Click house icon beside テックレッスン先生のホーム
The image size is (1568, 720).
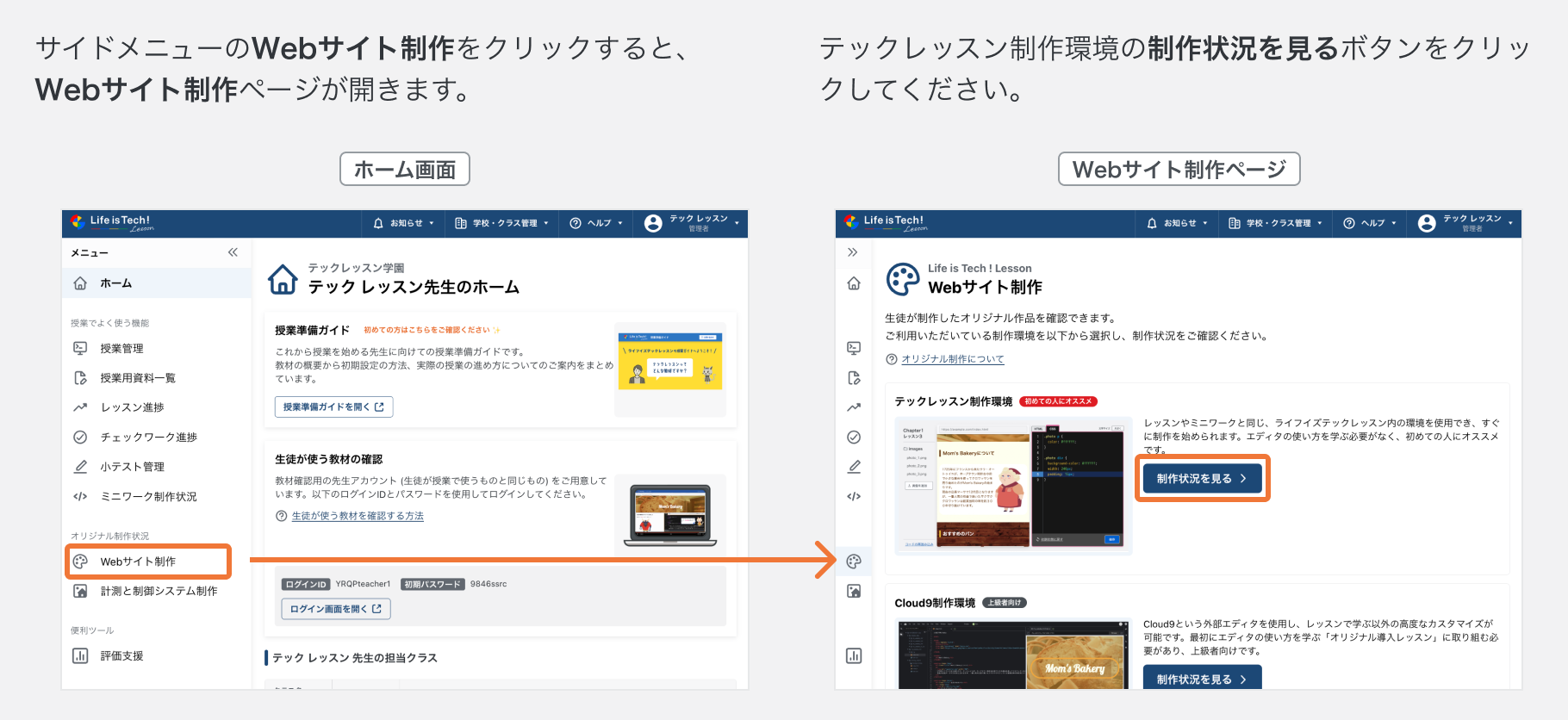click(x=283, y=279)
